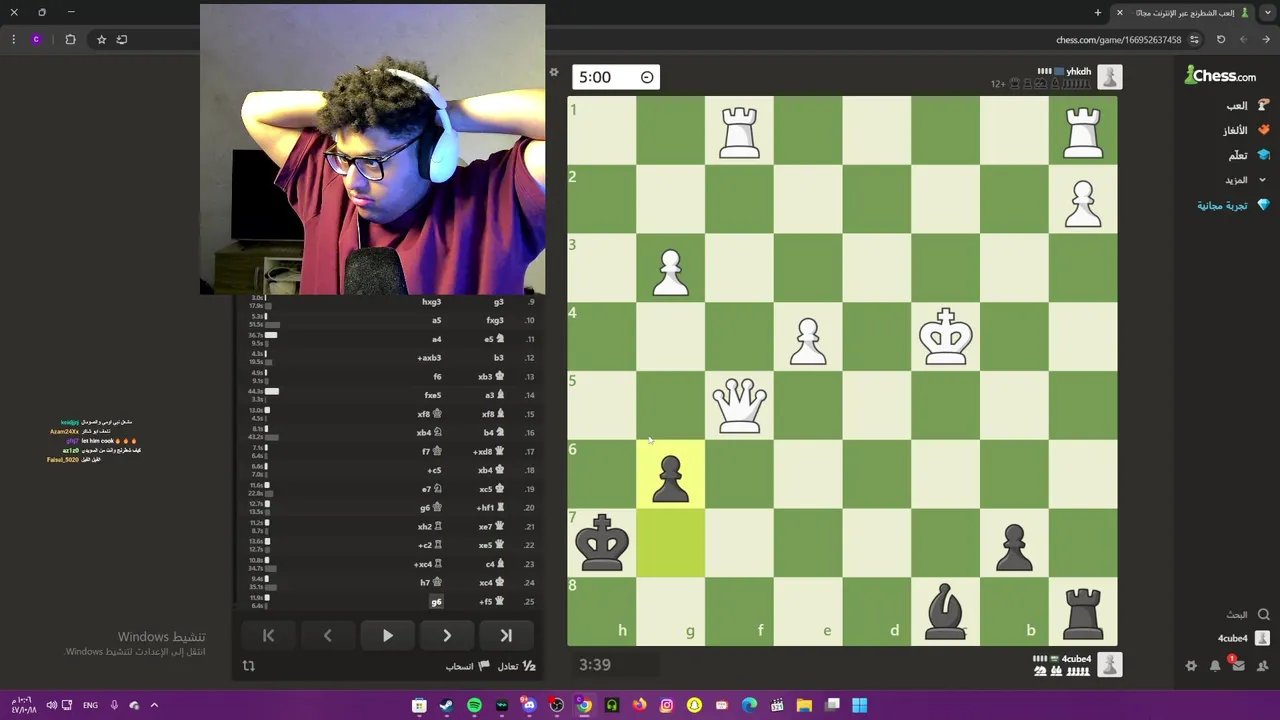
Task: Open Steam from the taskbar
Action: (x=446, y=705)
